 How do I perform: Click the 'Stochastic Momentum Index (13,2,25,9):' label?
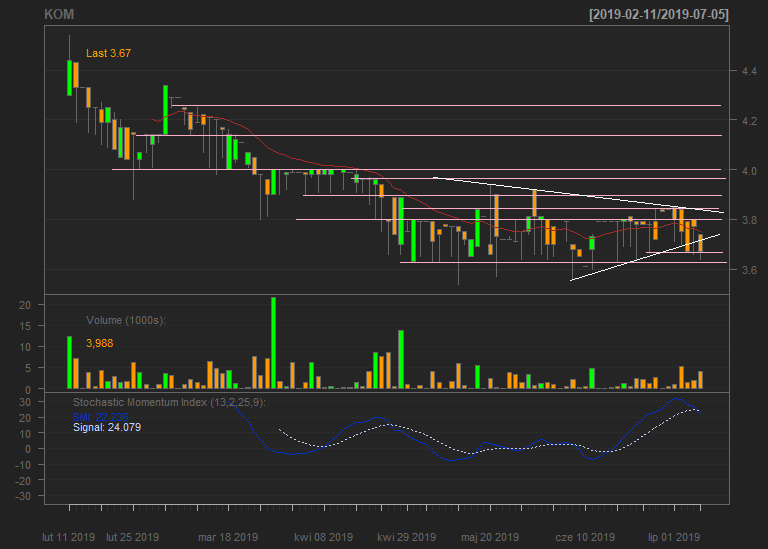click(x=169, y=402)
